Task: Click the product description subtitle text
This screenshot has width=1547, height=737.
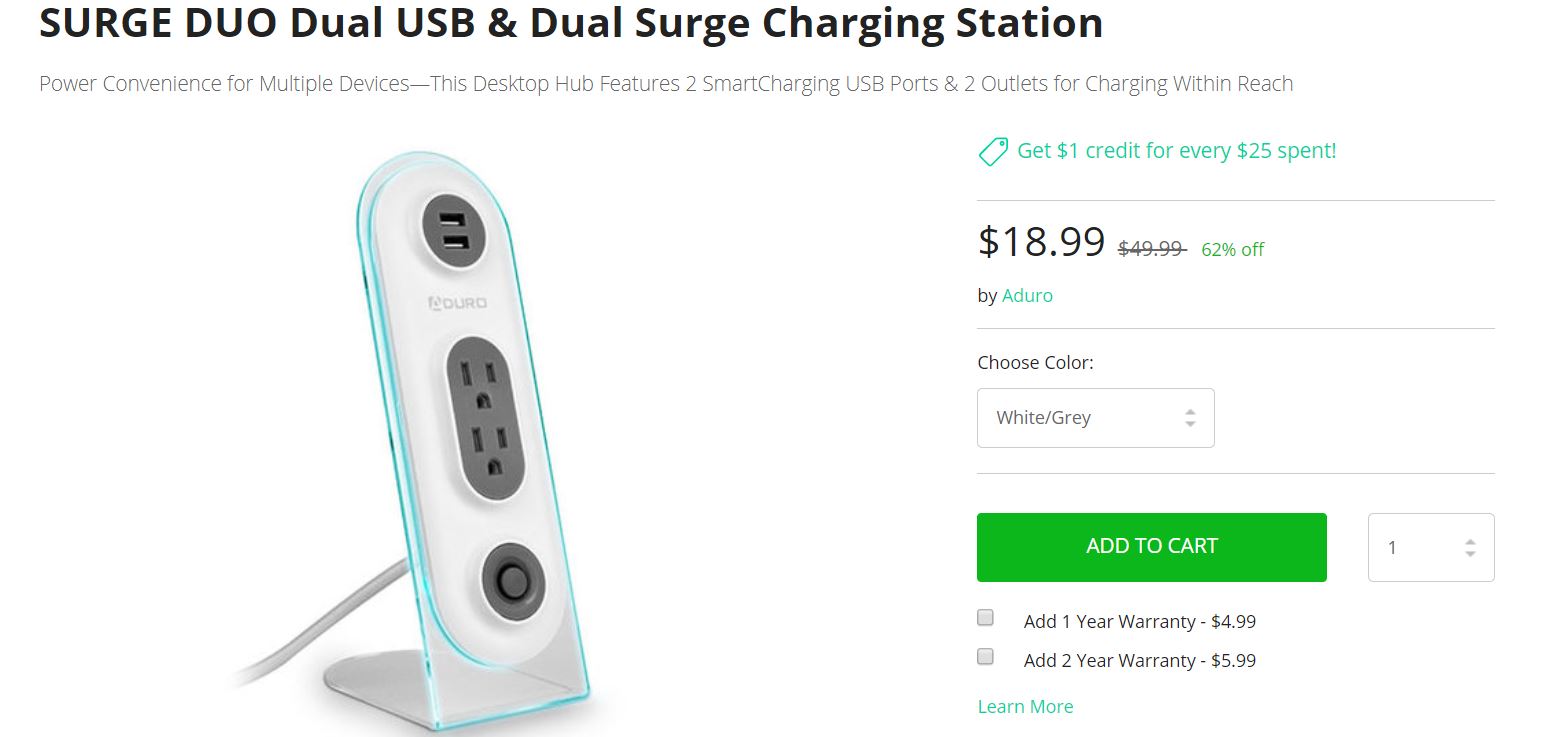Action: click(x=666, y=84)
